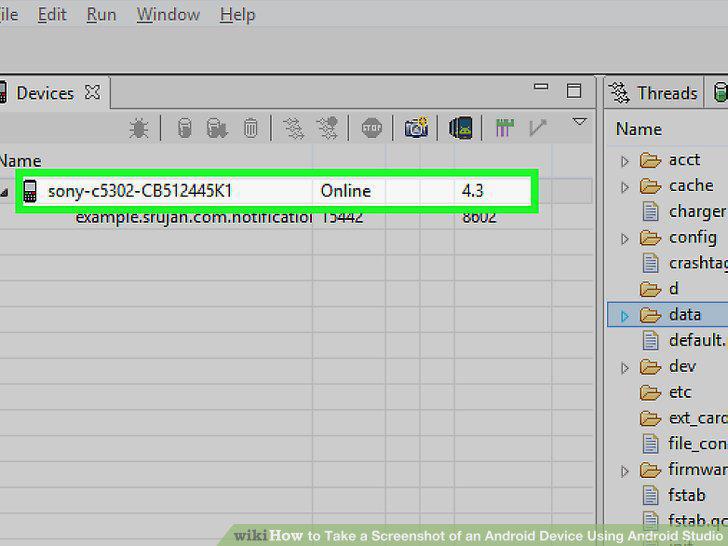728x546 pixels.
Task: Click the Cause GC trash can icon
Action: (x=250, y=128)
